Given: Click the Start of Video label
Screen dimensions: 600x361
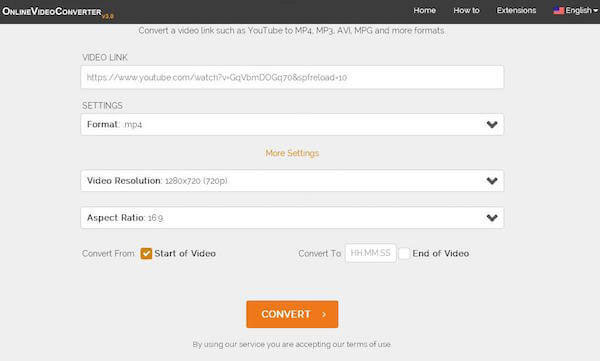Looking at the screenshot, I should tap(185, 253).
